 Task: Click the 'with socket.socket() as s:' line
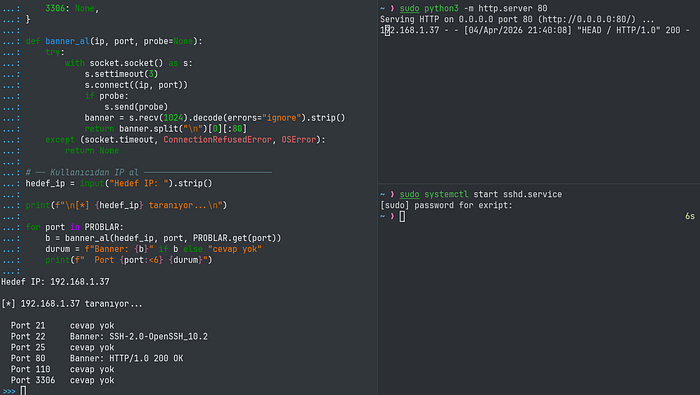[129, 63]
